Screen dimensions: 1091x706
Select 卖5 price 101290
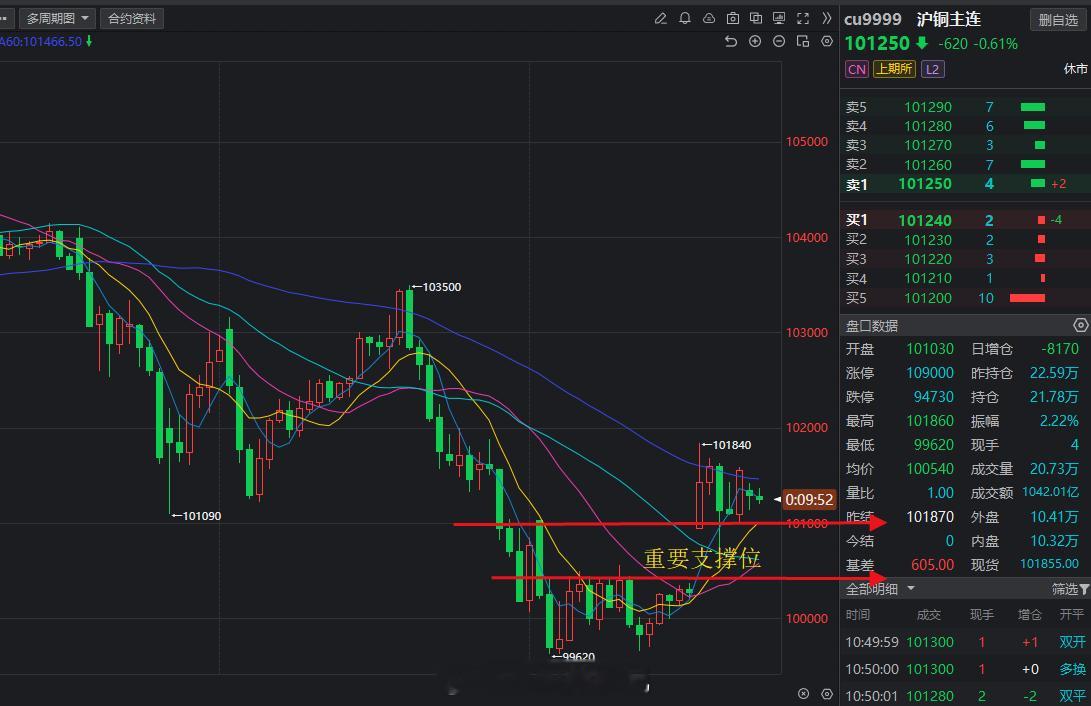pyautogui.click(x=927, y=107)
